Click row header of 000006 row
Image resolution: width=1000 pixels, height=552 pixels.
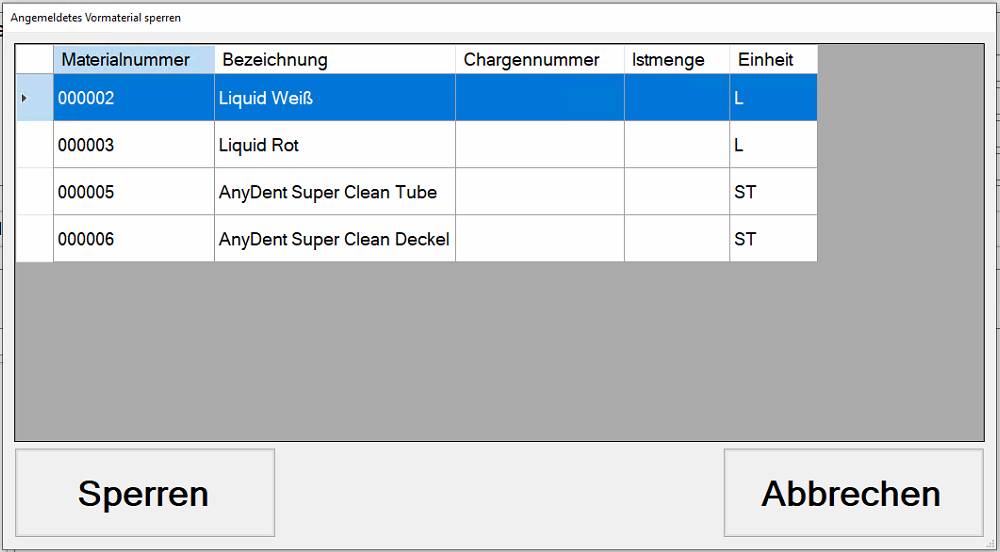(34, 239)
